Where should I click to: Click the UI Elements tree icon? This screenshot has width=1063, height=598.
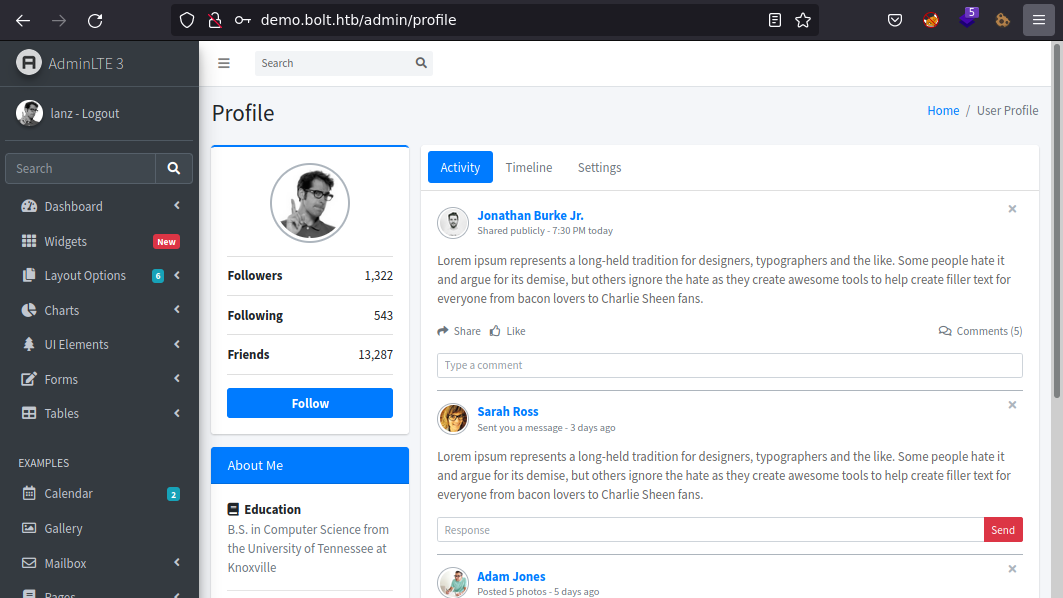(29, 344)
